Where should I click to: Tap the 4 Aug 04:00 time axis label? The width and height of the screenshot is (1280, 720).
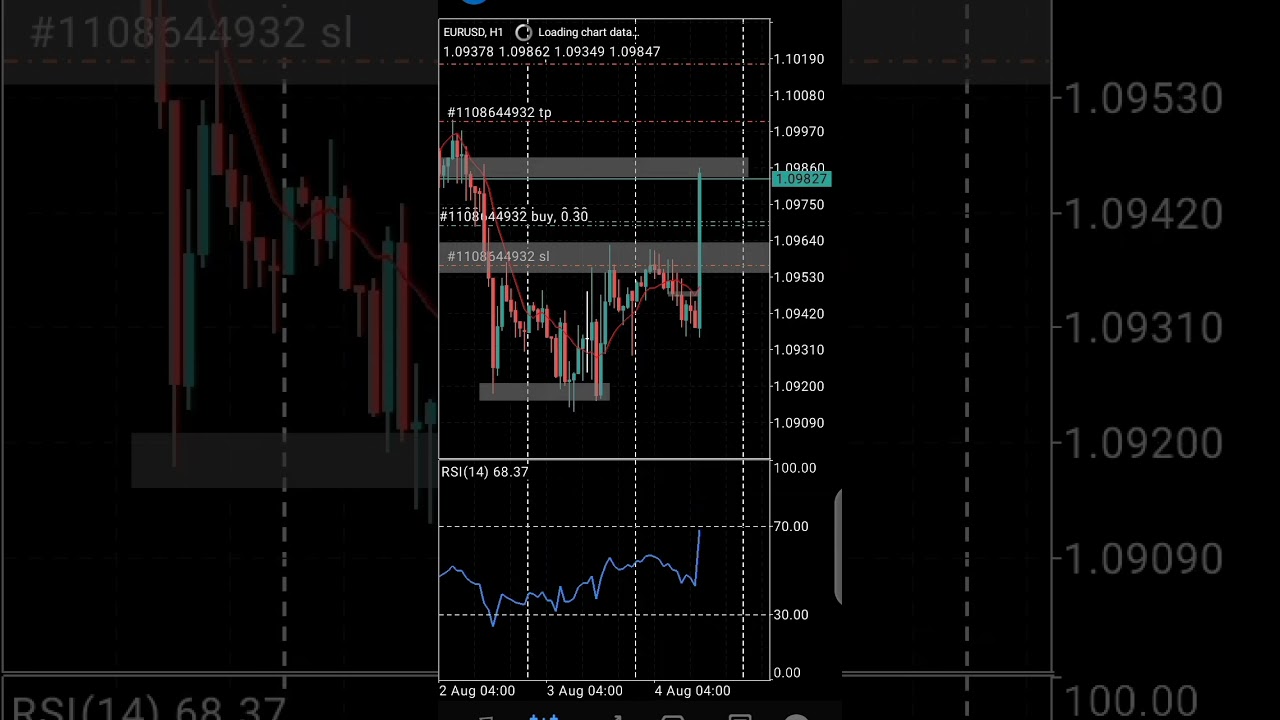click(692, 691)
